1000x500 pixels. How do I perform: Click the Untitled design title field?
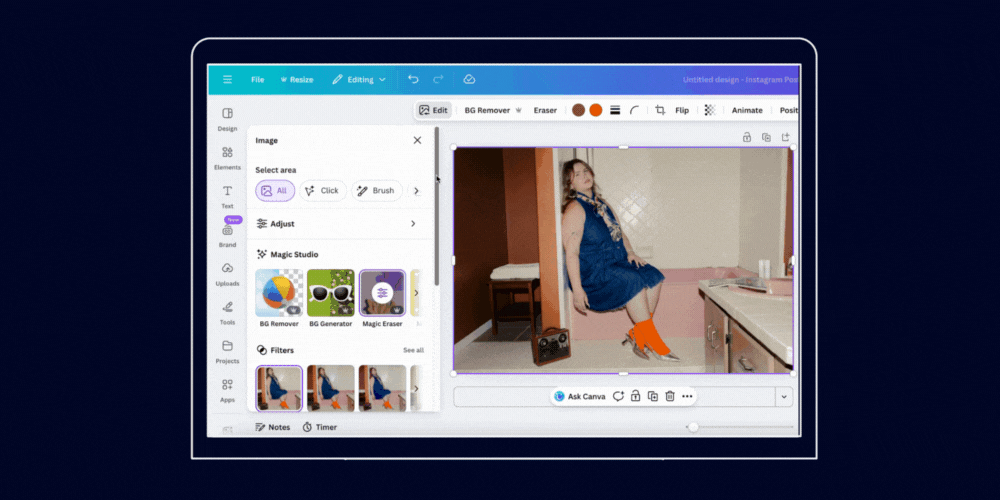click(x=740, y=80)
